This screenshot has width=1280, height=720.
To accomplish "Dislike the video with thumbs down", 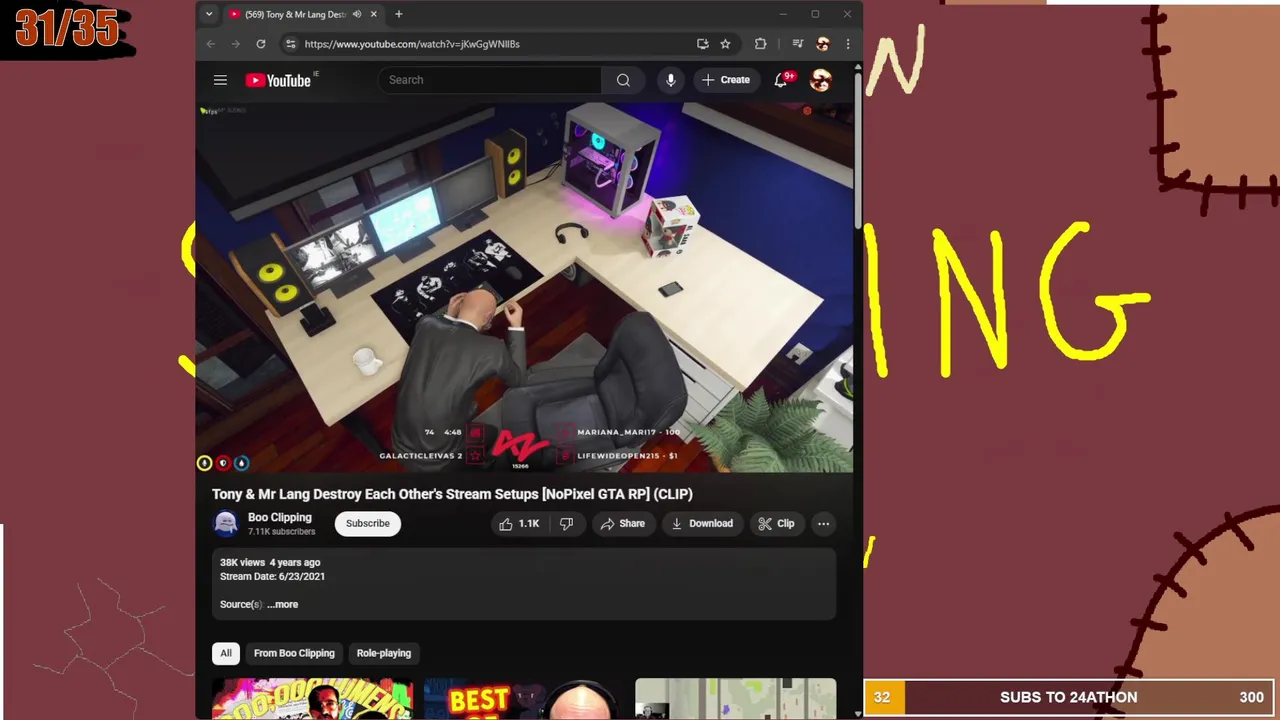I will [566, 523].
